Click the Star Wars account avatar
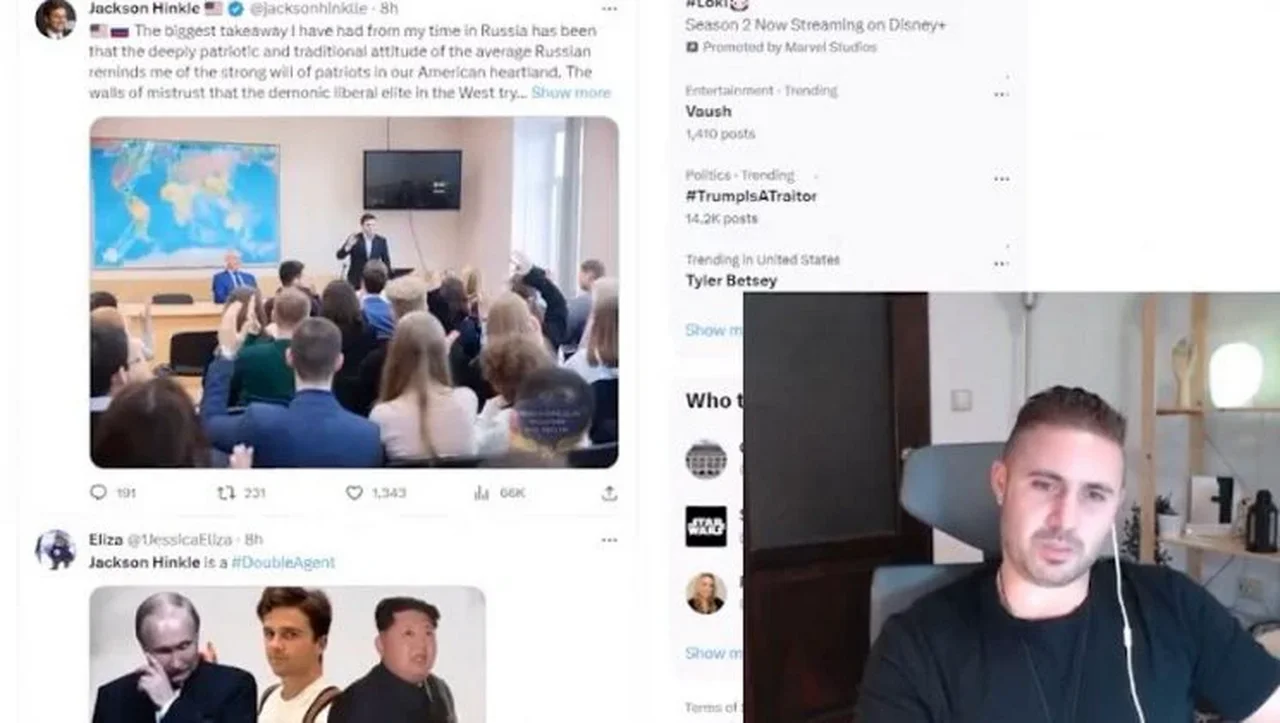Screen dimensions: 1280x723 click(706, 526)
